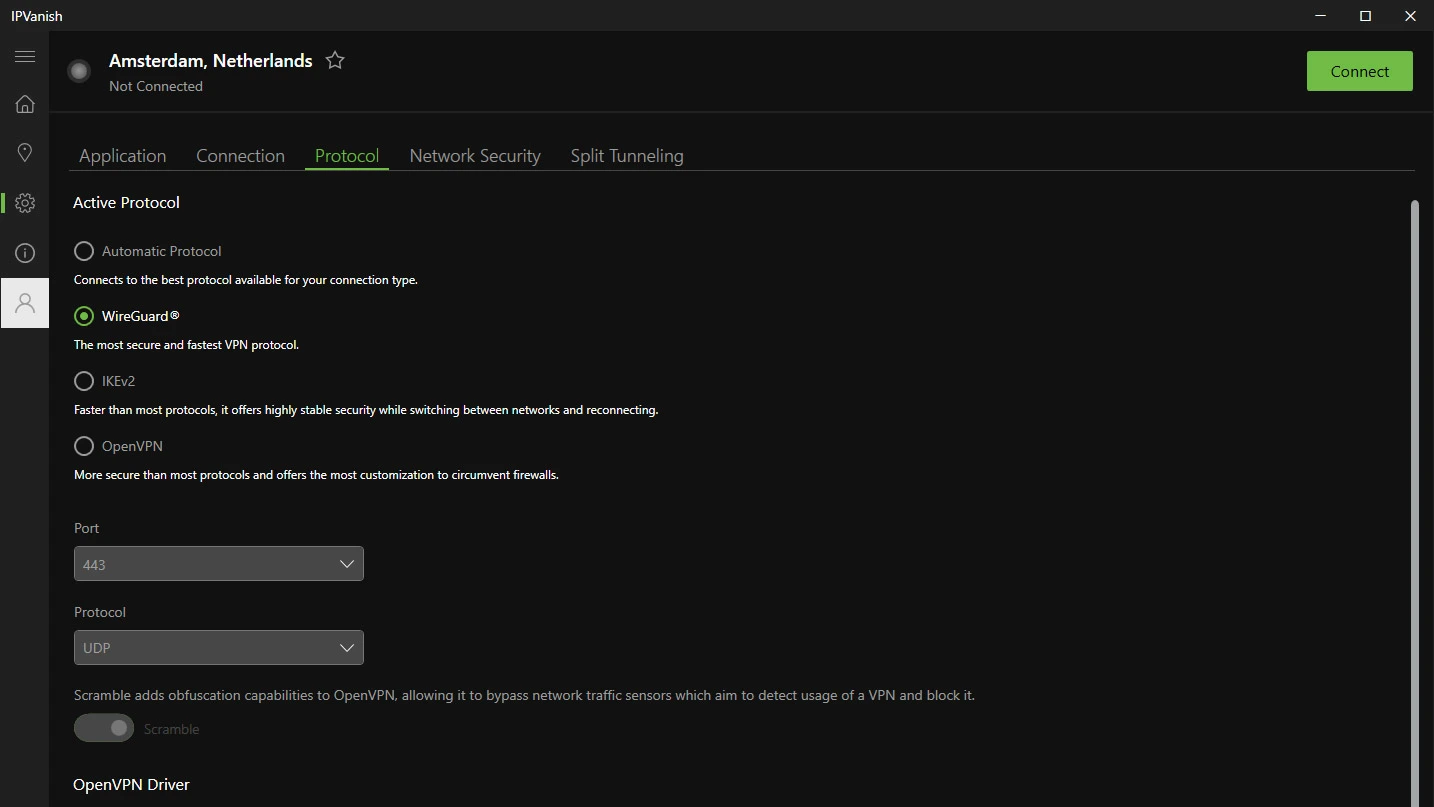
Task: Click the Not Connected status text
Action: point(156,86)
